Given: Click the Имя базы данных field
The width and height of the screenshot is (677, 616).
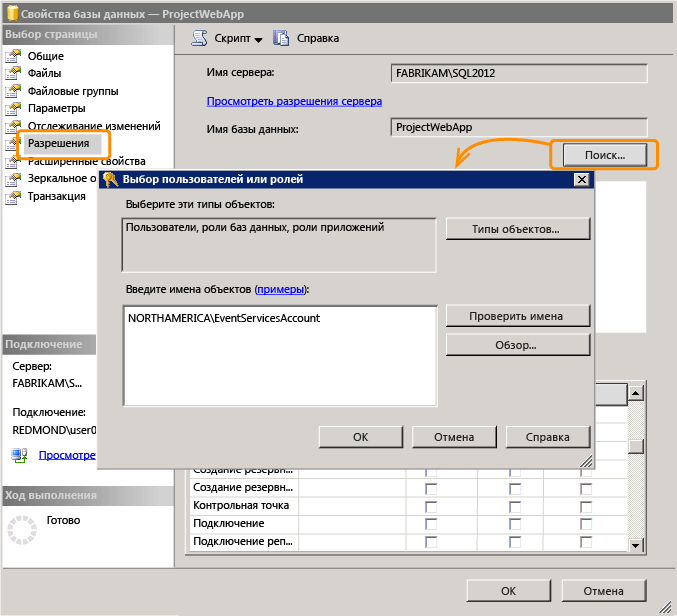Looking at the screenshot, I should tap(519, 127).
